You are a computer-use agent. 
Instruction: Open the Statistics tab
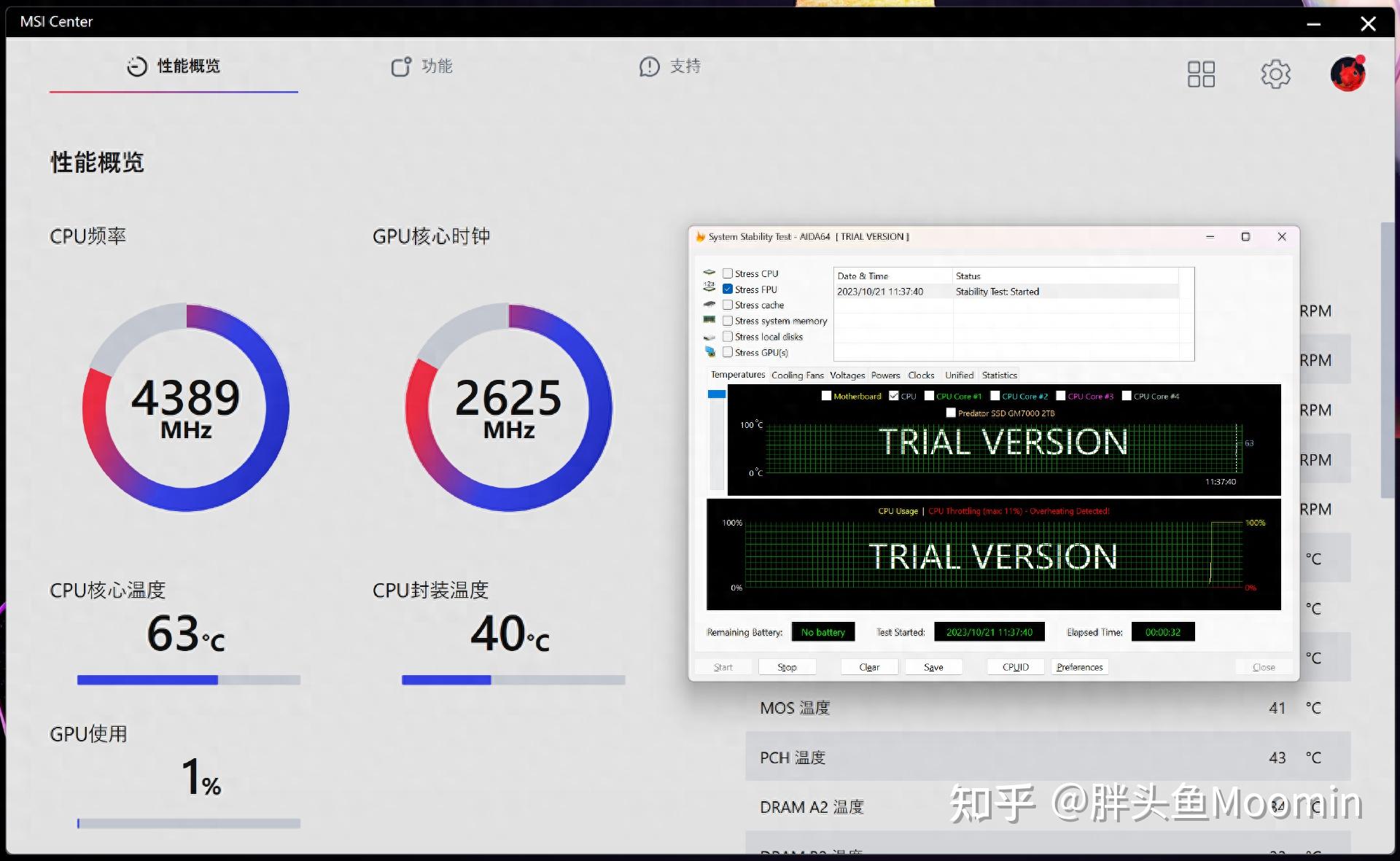[x=999, y=375]
